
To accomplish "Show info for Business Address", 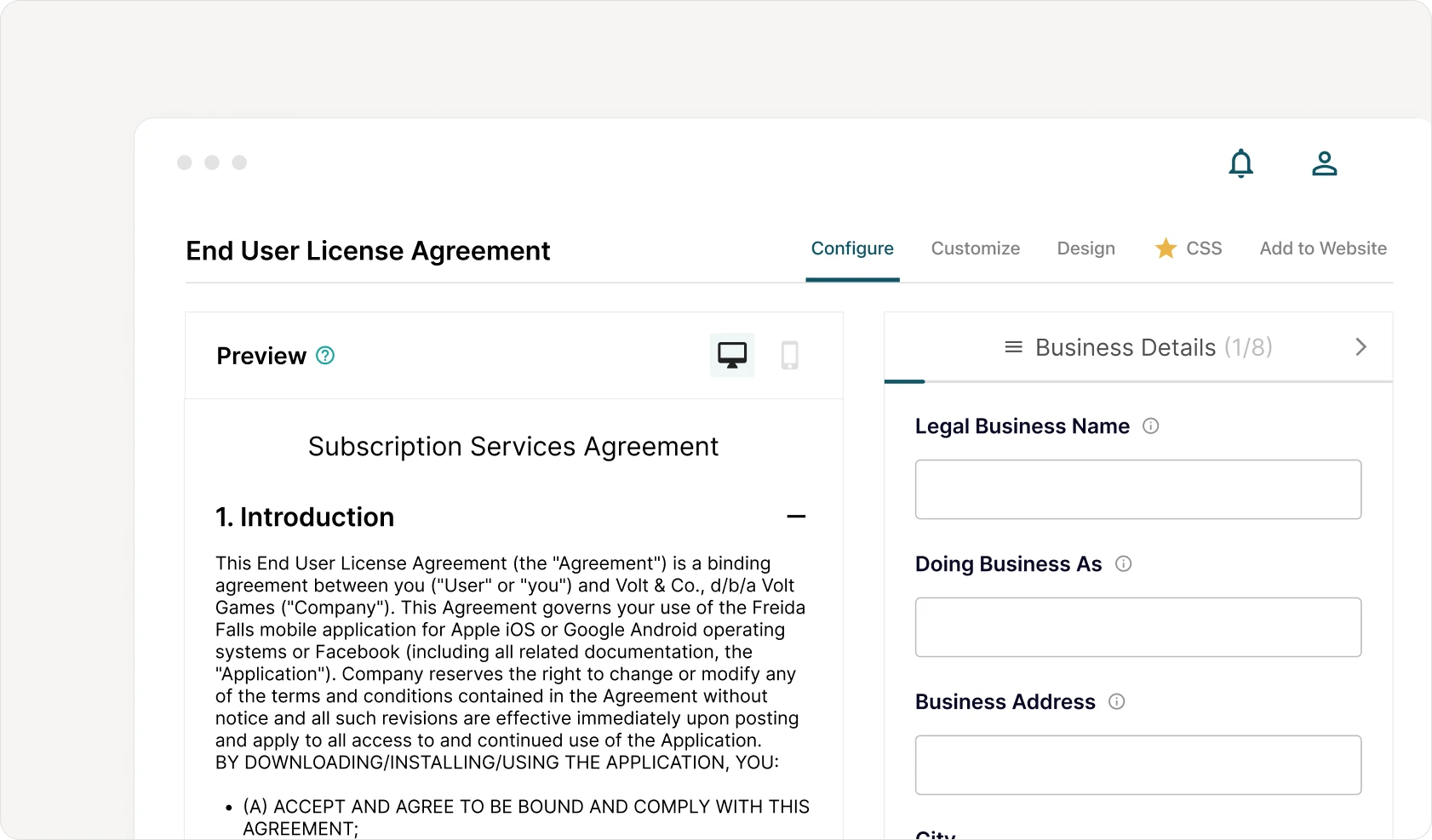I will pyautogui.click(x=1117, y=702).
